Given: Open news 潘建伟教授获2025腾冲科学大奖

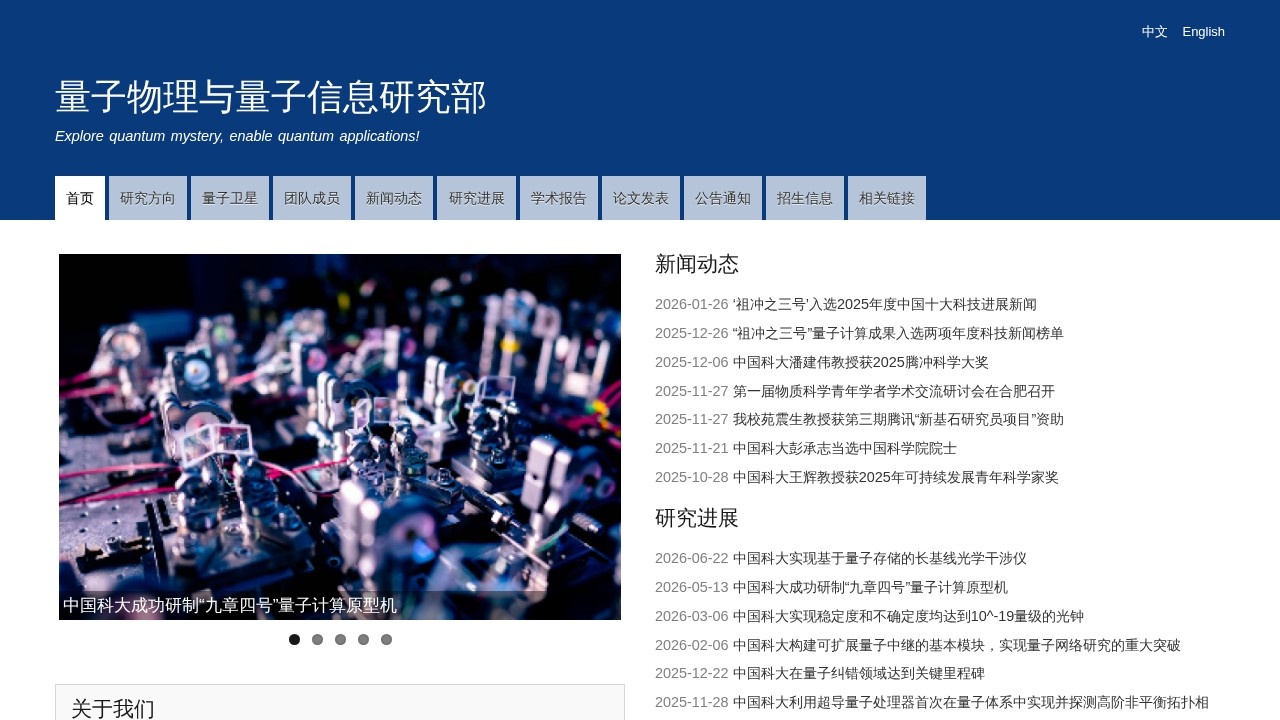Looking at the screenshot, I should coord(861,362).
